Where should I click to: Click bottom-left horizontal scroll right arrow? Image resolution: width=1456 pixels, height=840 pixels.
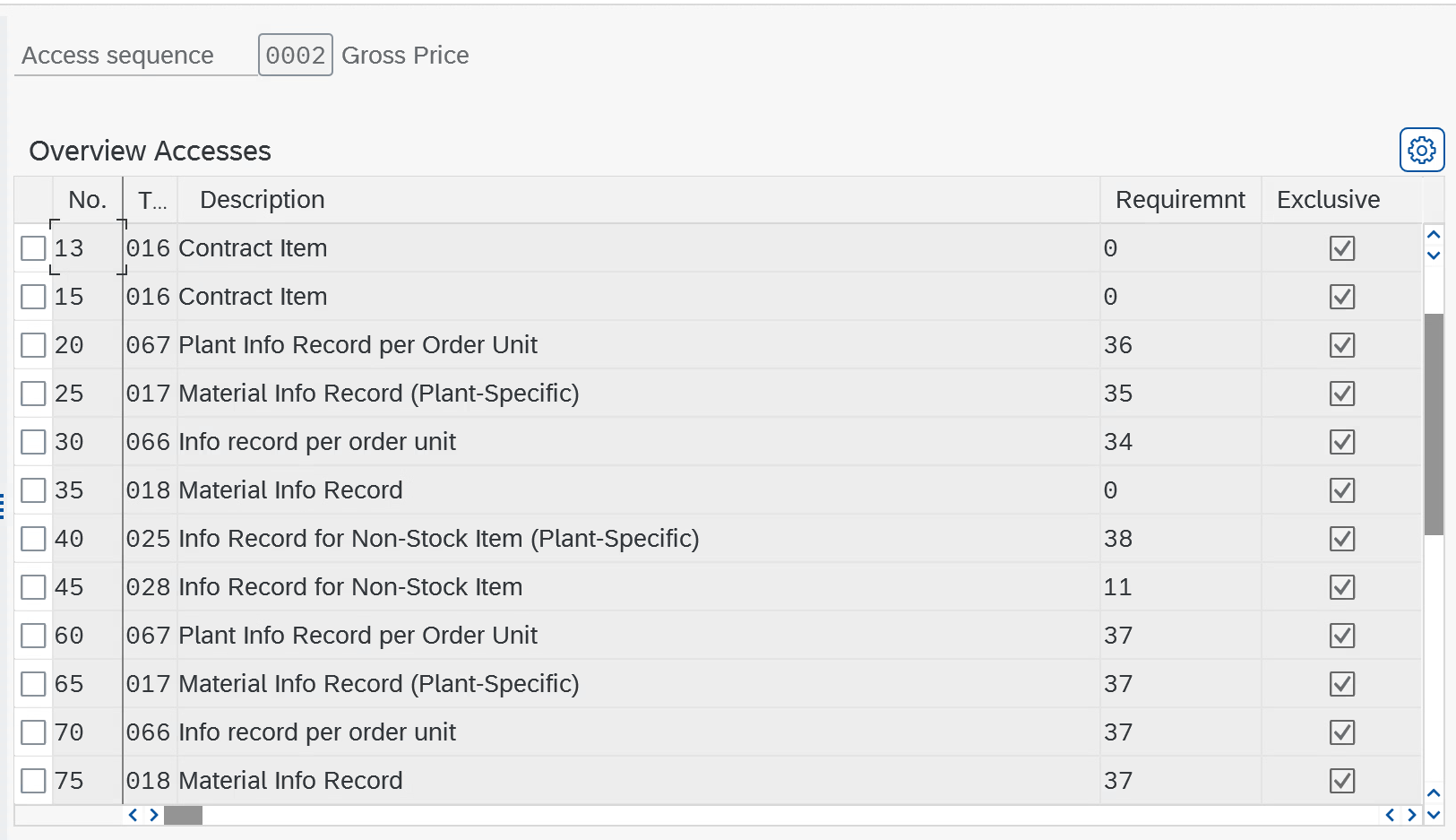[154, 815]
